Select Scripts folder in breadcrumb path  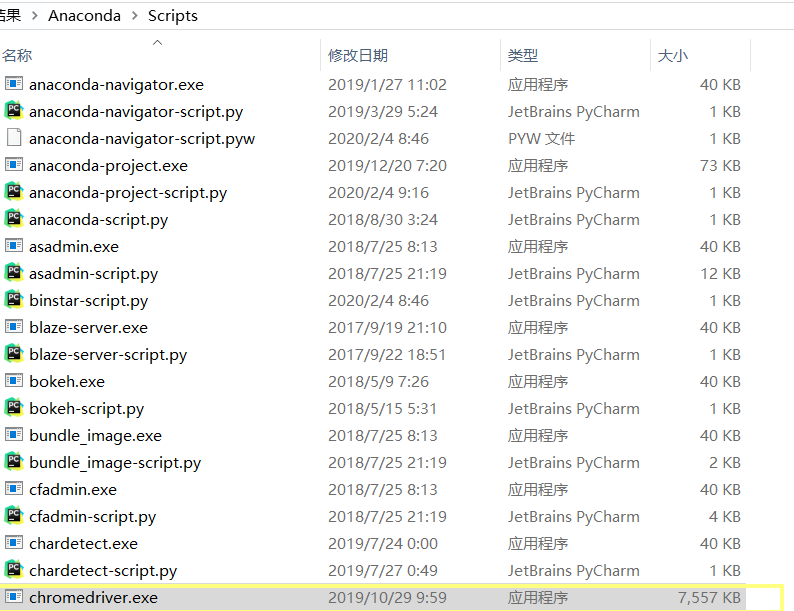(x=173, y=16)
